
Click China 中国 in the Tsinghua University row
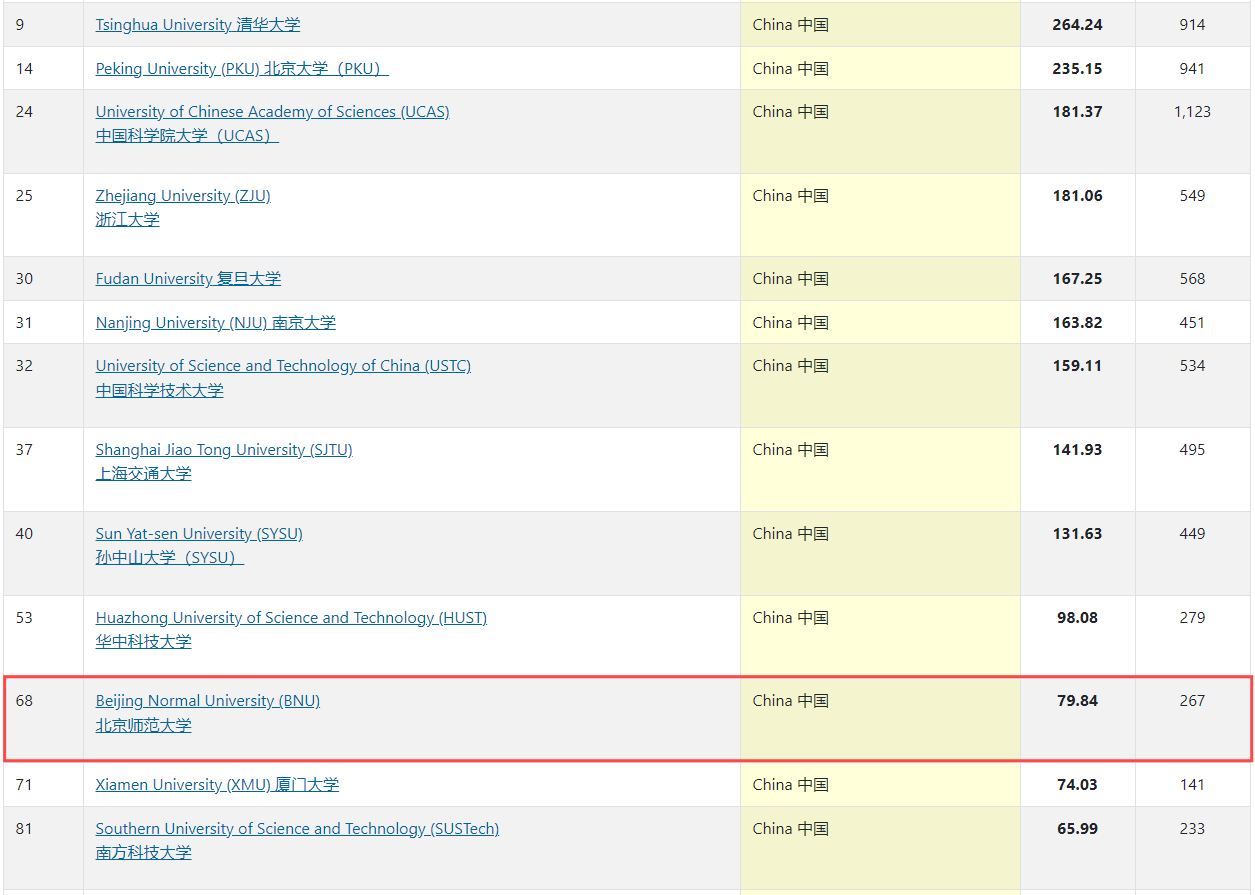click(791, 25)
